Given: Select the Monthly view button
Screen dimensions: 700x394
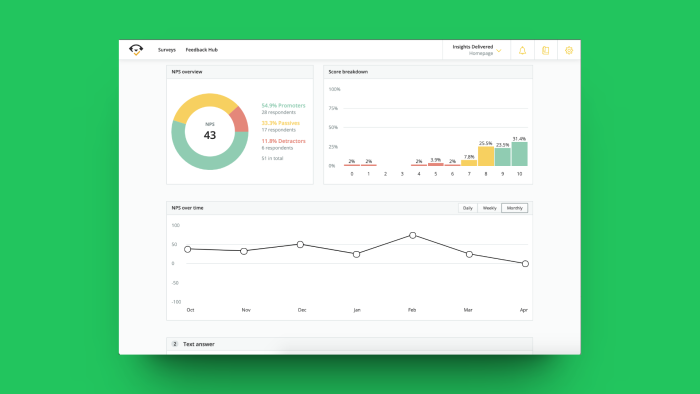Looking at the screenshot, I should coord(515,208).
